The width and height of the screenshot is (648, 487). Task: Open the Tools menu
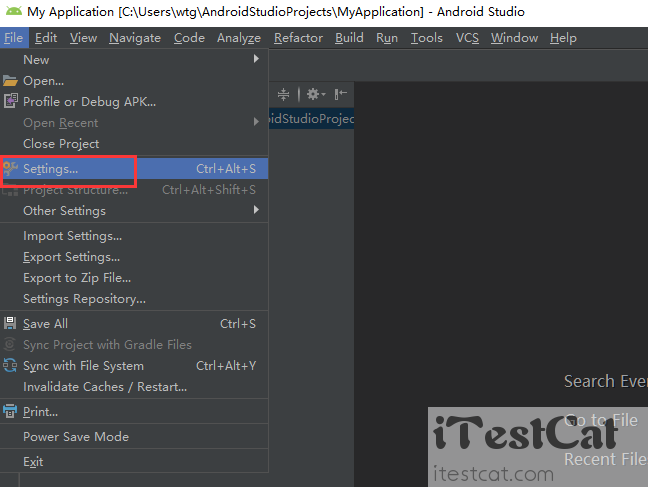click(426, 38)
